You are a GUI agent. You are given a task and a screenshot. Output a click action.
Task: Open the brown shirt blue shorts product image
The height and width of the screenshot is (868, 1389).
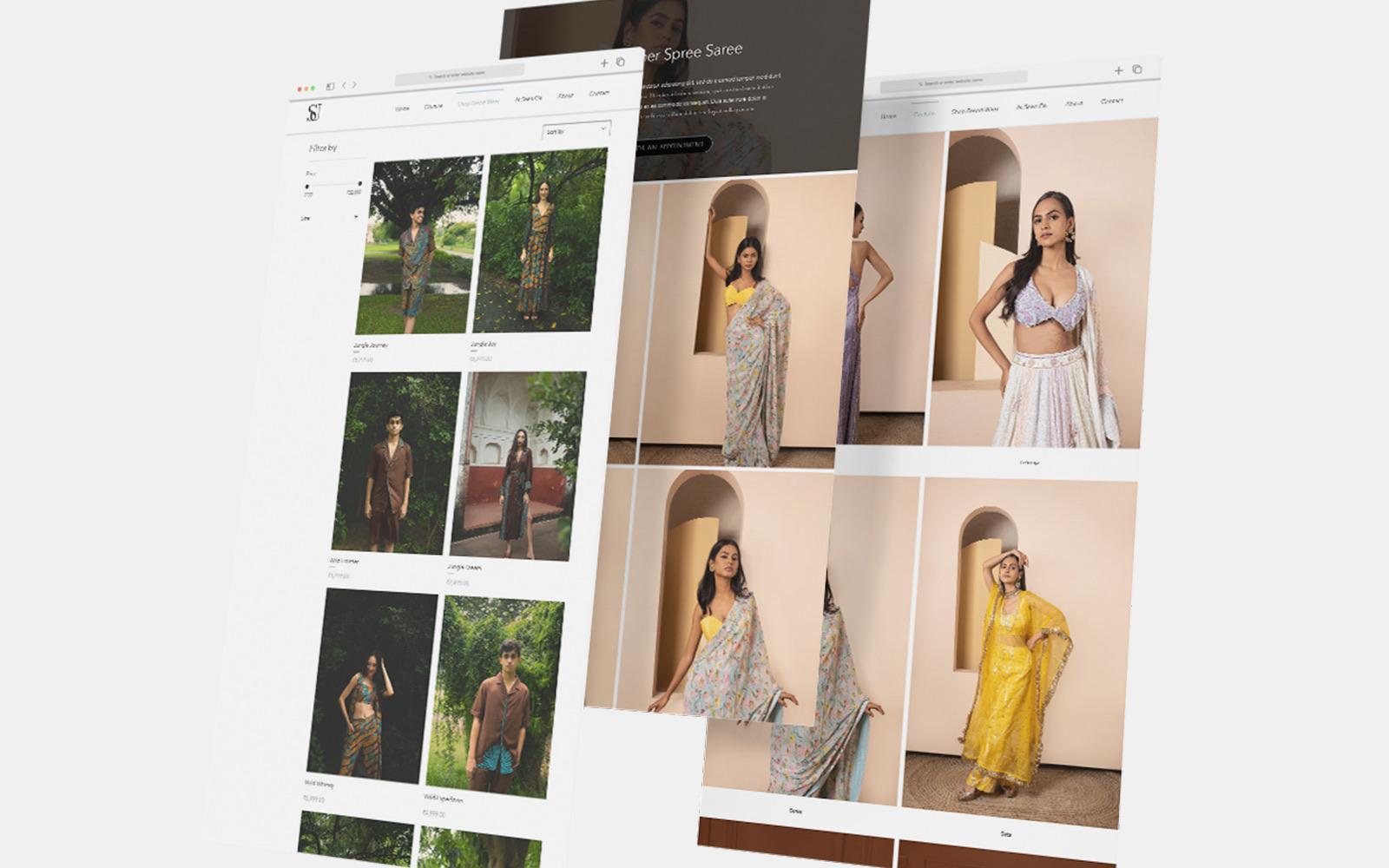point(496,697)
